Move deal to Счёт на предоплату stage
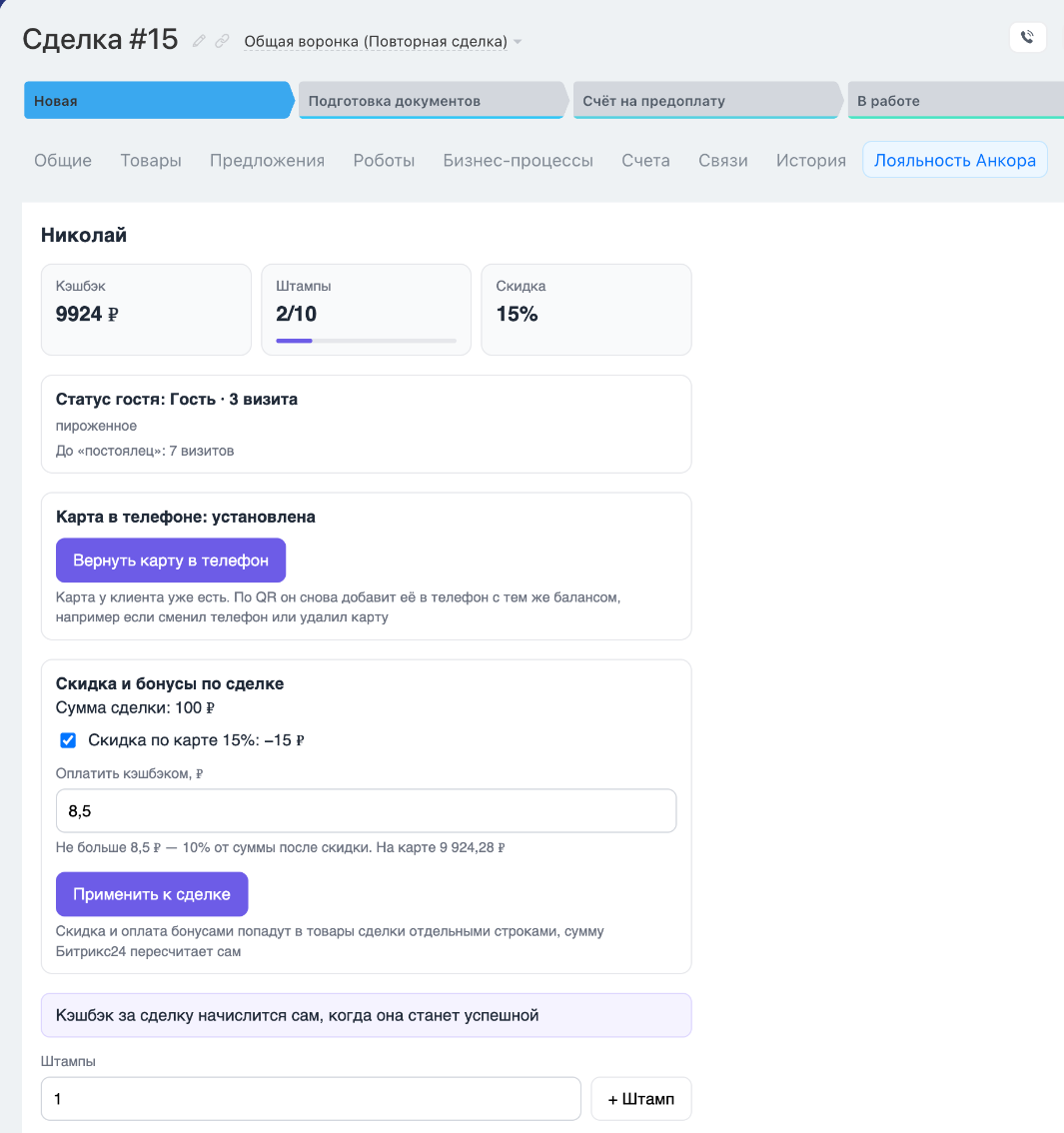This screenshot has height=1133, width=1064. [x=705, y=101]
